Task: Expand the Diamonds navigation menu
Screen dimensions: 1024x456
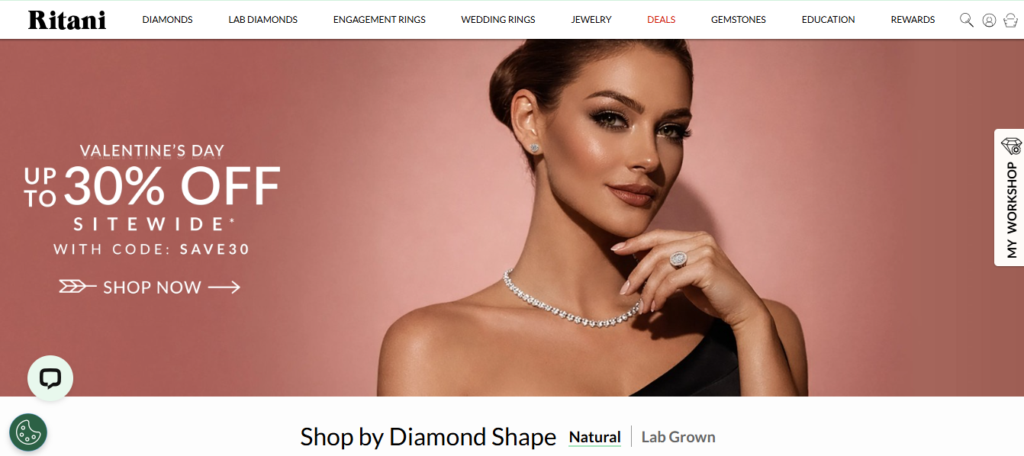Action: point(167,20)
